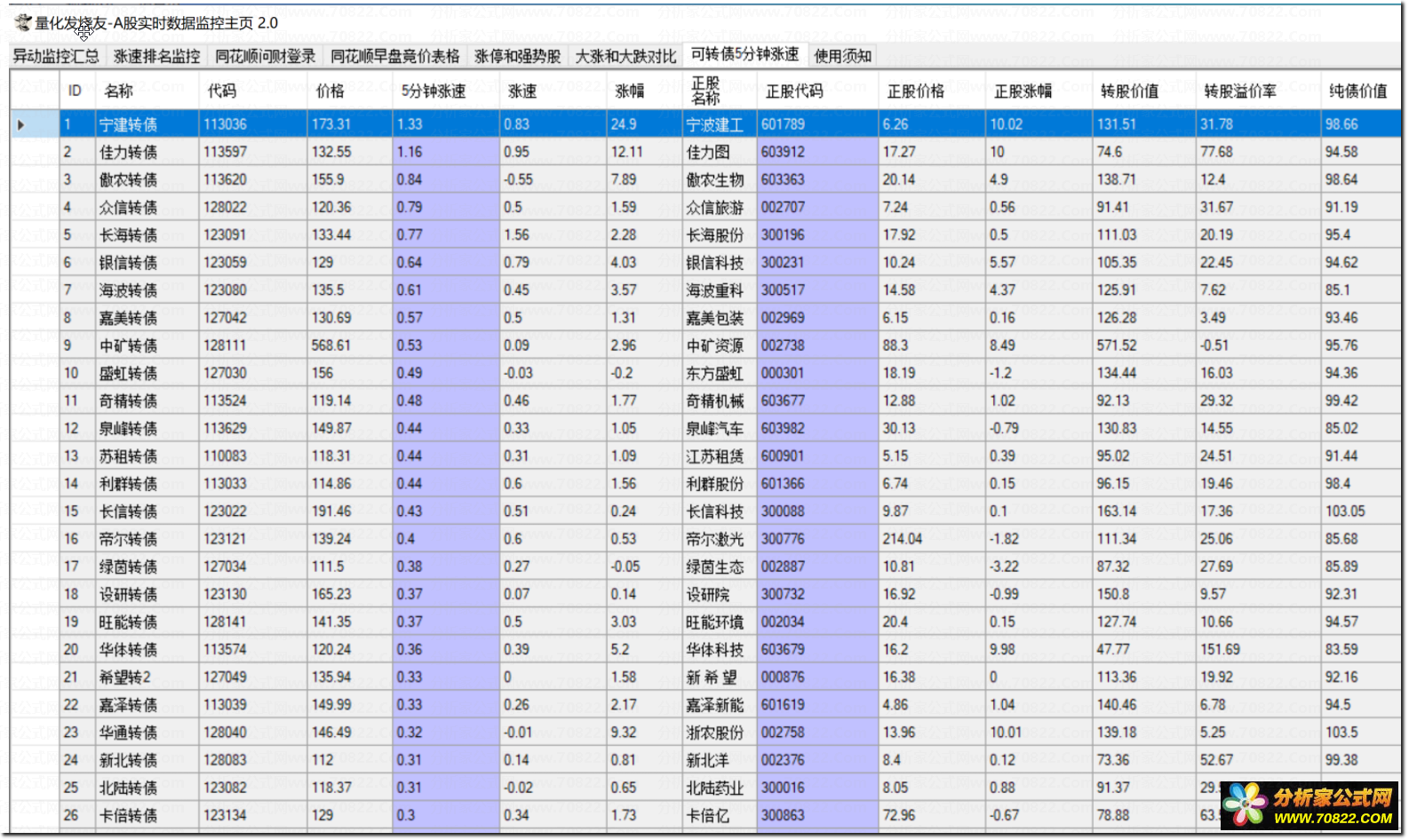Image resolution: width=1409 pixels, height=840 pixels.
Task: Click the app icon in title bar
Action: [22, 23]
